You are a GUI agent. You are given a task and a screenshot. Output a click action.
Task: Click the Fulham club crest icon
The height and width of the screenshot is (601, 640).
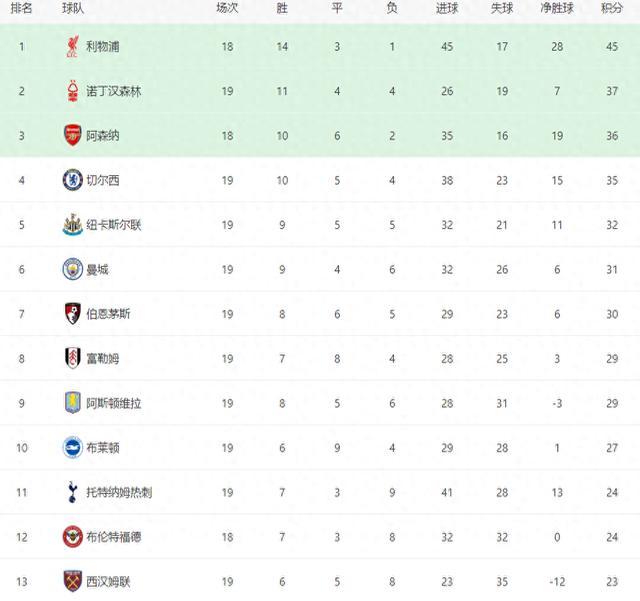click(x=73, y=358)
